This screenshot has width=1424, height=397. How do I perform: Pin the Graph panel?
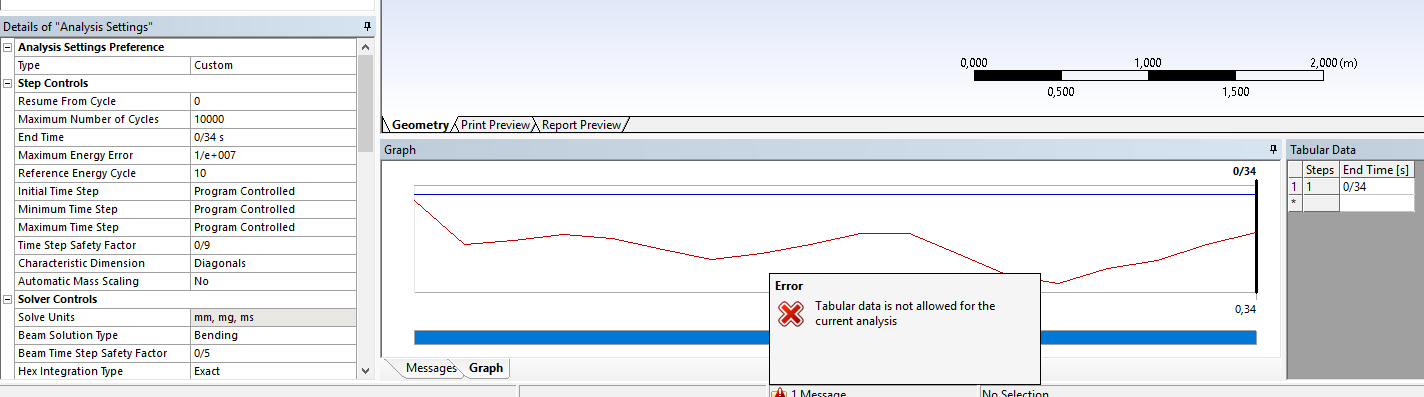(1273, 149)
